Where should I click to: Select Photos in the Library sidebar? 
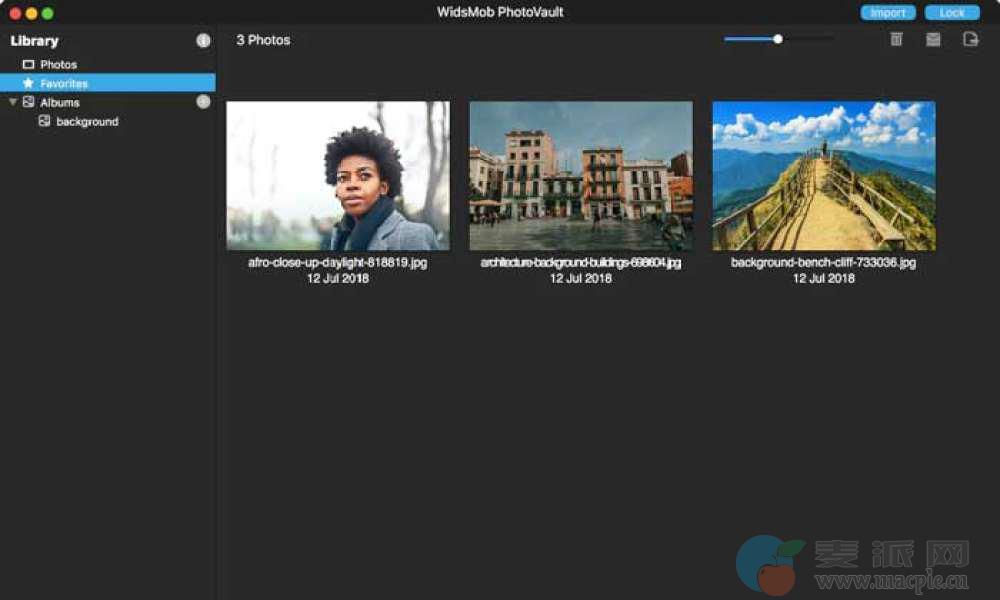[x=58, y=64]
